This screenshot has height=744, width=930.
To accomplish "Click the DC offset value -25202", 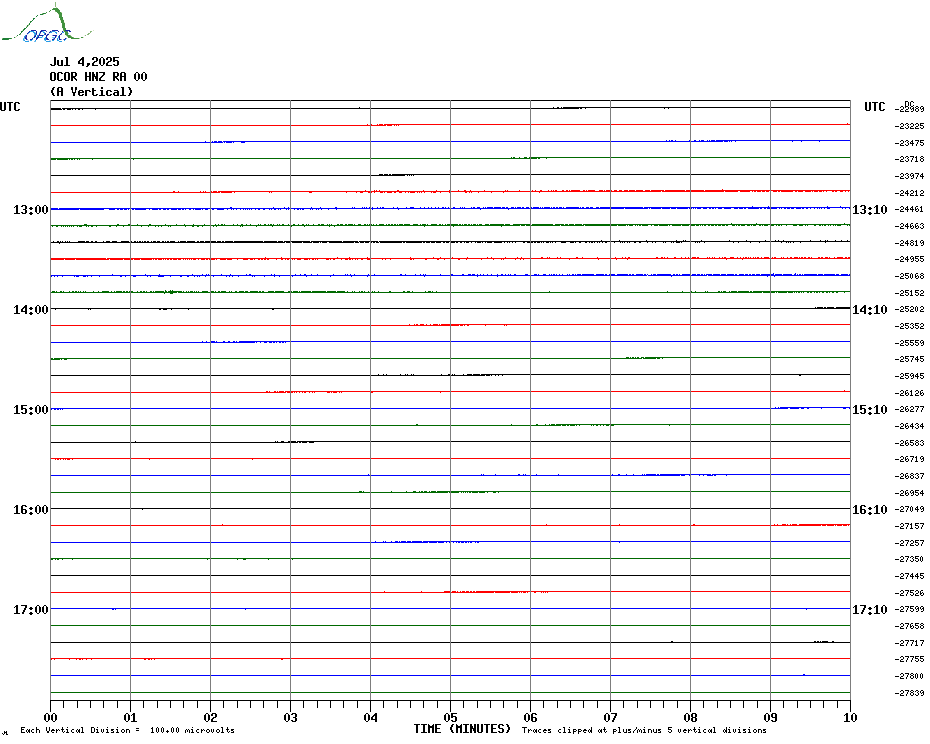I will point(909,309).
